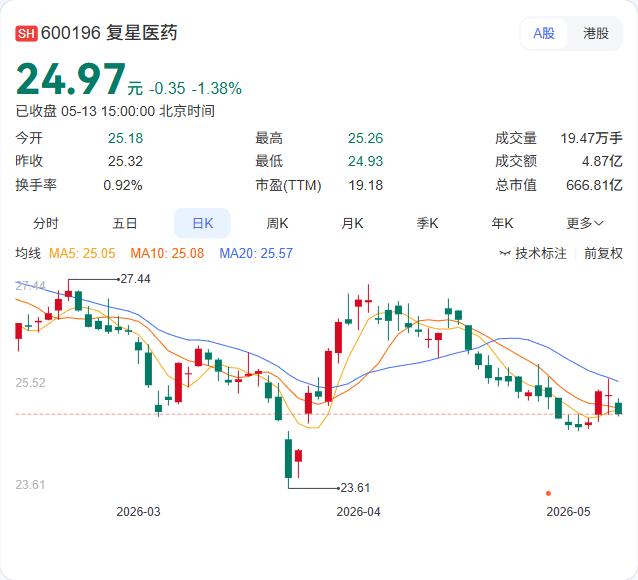Click the 换手率 value 0.92%
Viewport: 638px width, 580px height.
123,185
